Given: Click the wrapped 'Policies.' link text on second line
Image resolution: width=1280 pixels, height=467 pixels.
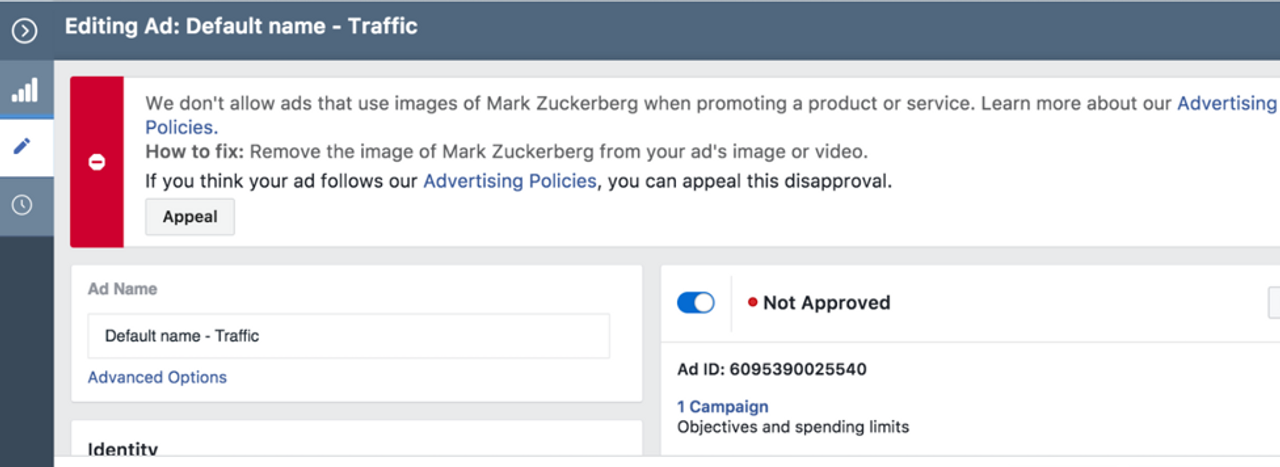Looking at the screenshot, I should point(181,128).
